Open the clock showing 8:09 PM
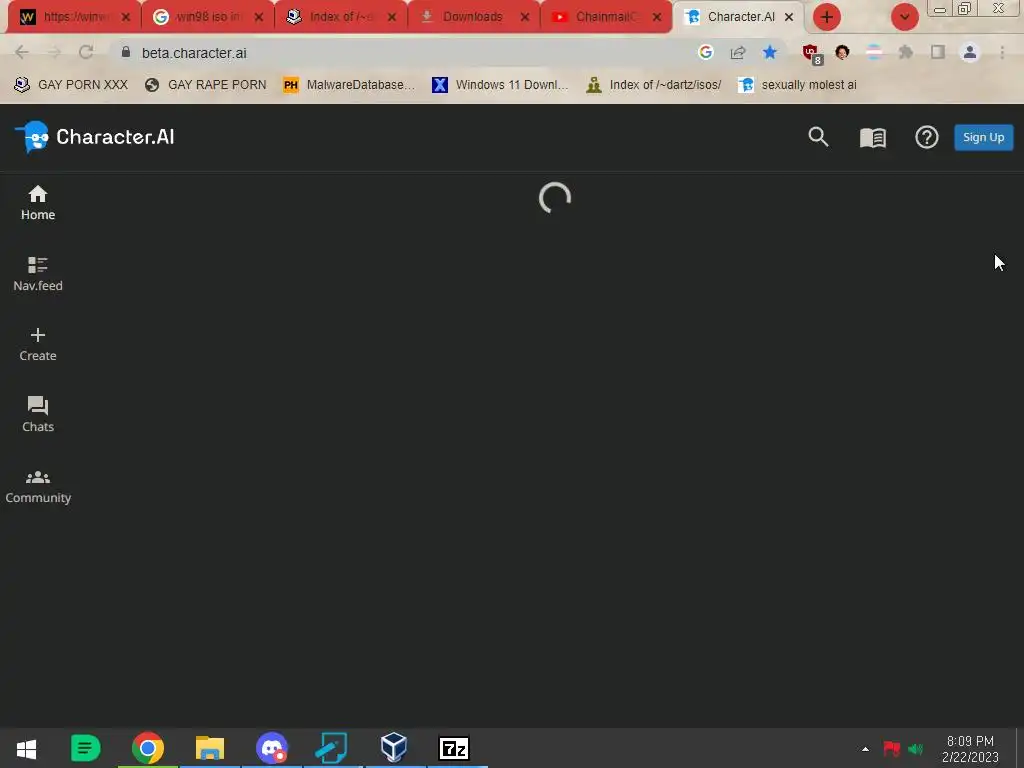Image resolution: width=1024 pixels, height=768 pixels. click(970, 749)
